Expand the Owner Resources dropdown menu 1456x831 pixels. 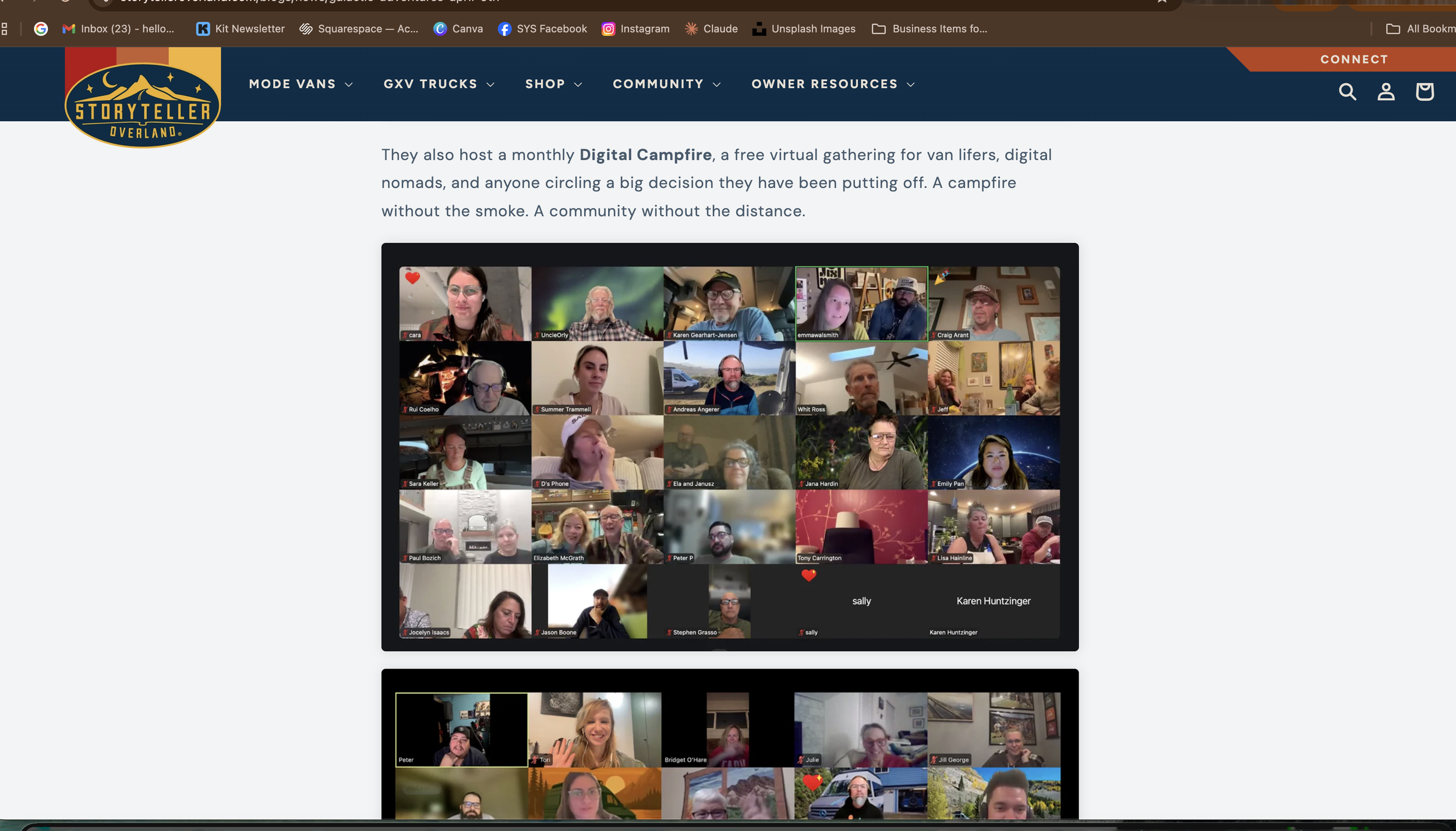[x=833, y=84]
